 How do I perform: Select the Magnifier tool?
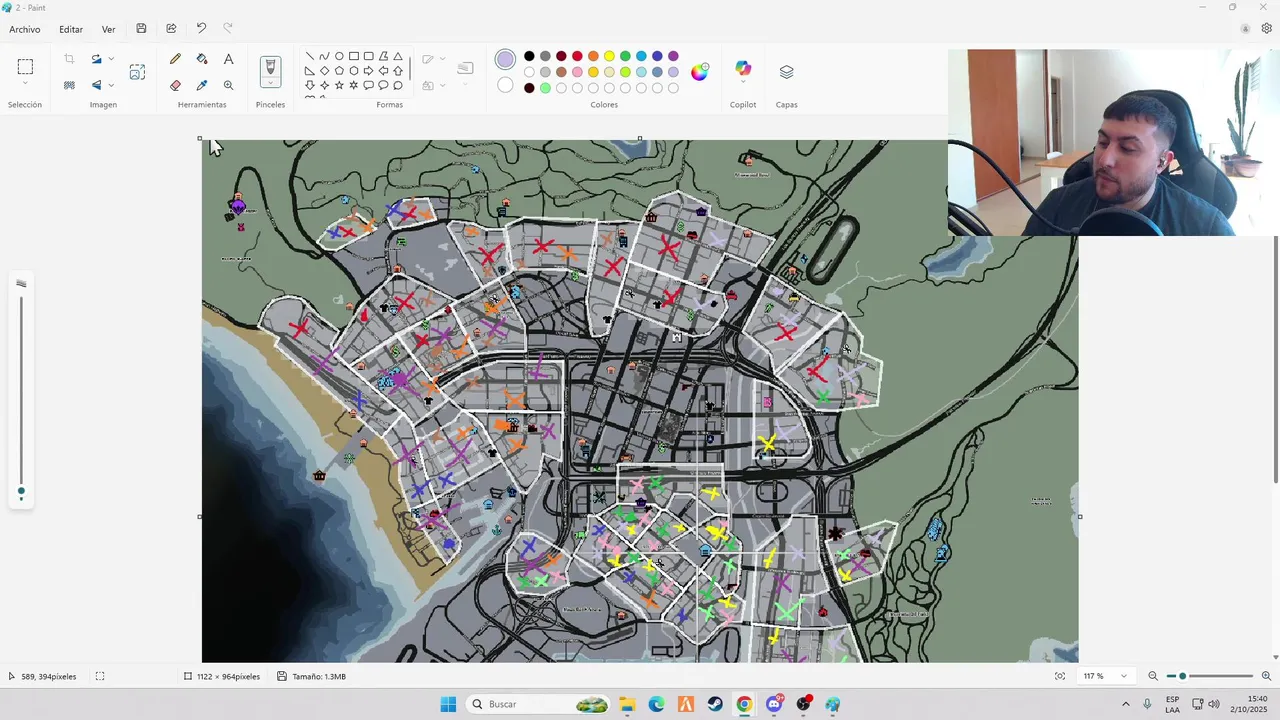pos(228,85)
